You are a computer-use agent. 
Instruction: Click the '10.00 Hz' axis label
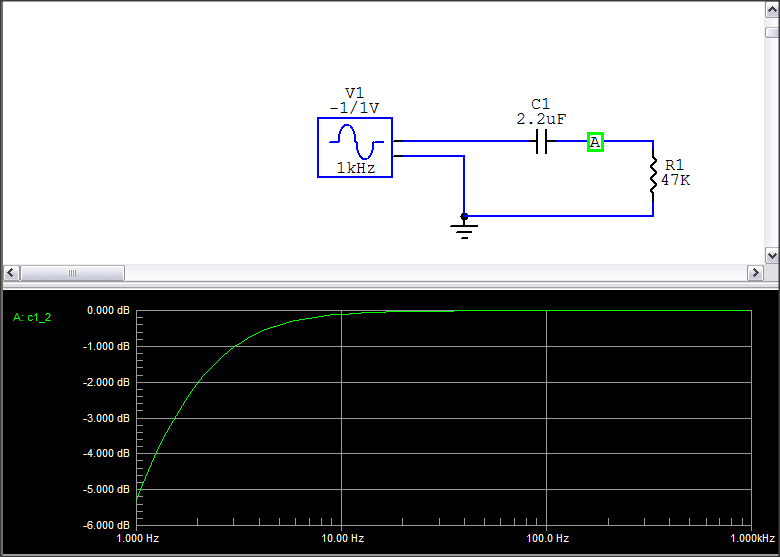pyautogui.click(x=342, y=538)
